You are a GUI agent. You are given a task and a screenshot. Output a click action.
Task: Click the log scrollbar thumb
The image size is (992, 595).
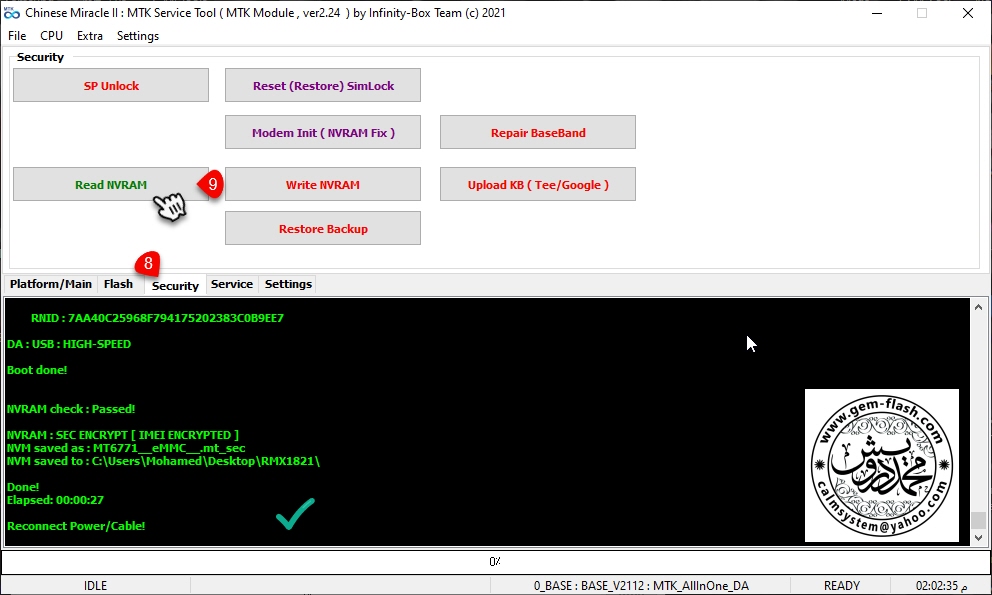pos(978,520)
